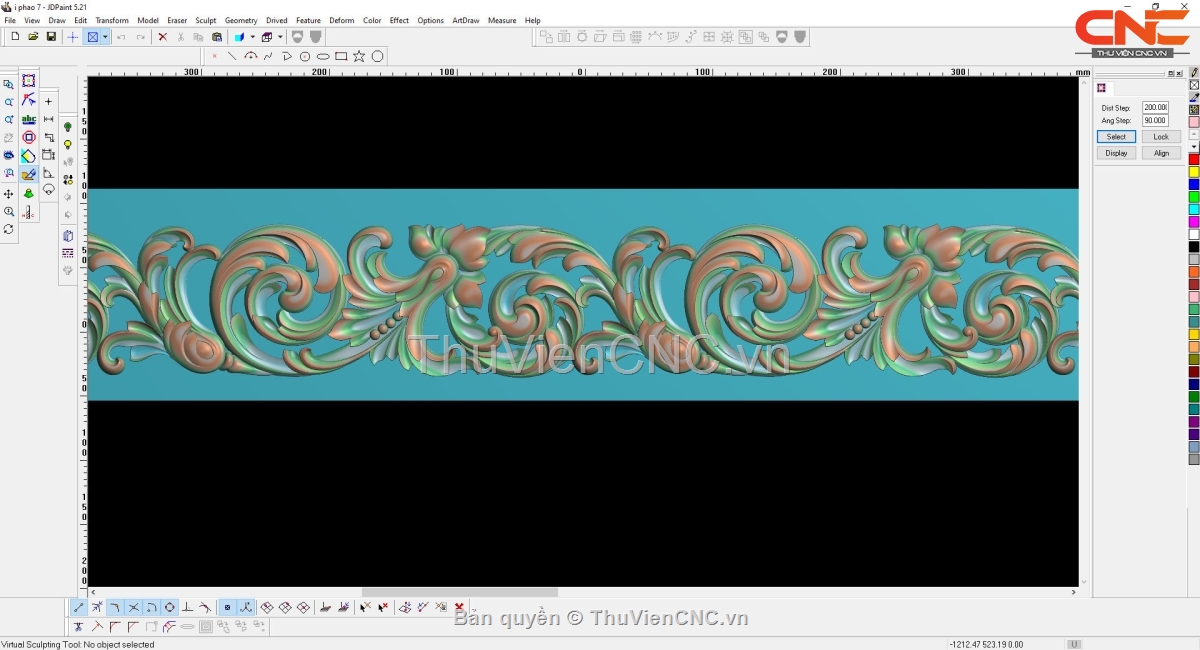Click the Save file icon
Screen dimensions: 1200x650
pos(51,37)
